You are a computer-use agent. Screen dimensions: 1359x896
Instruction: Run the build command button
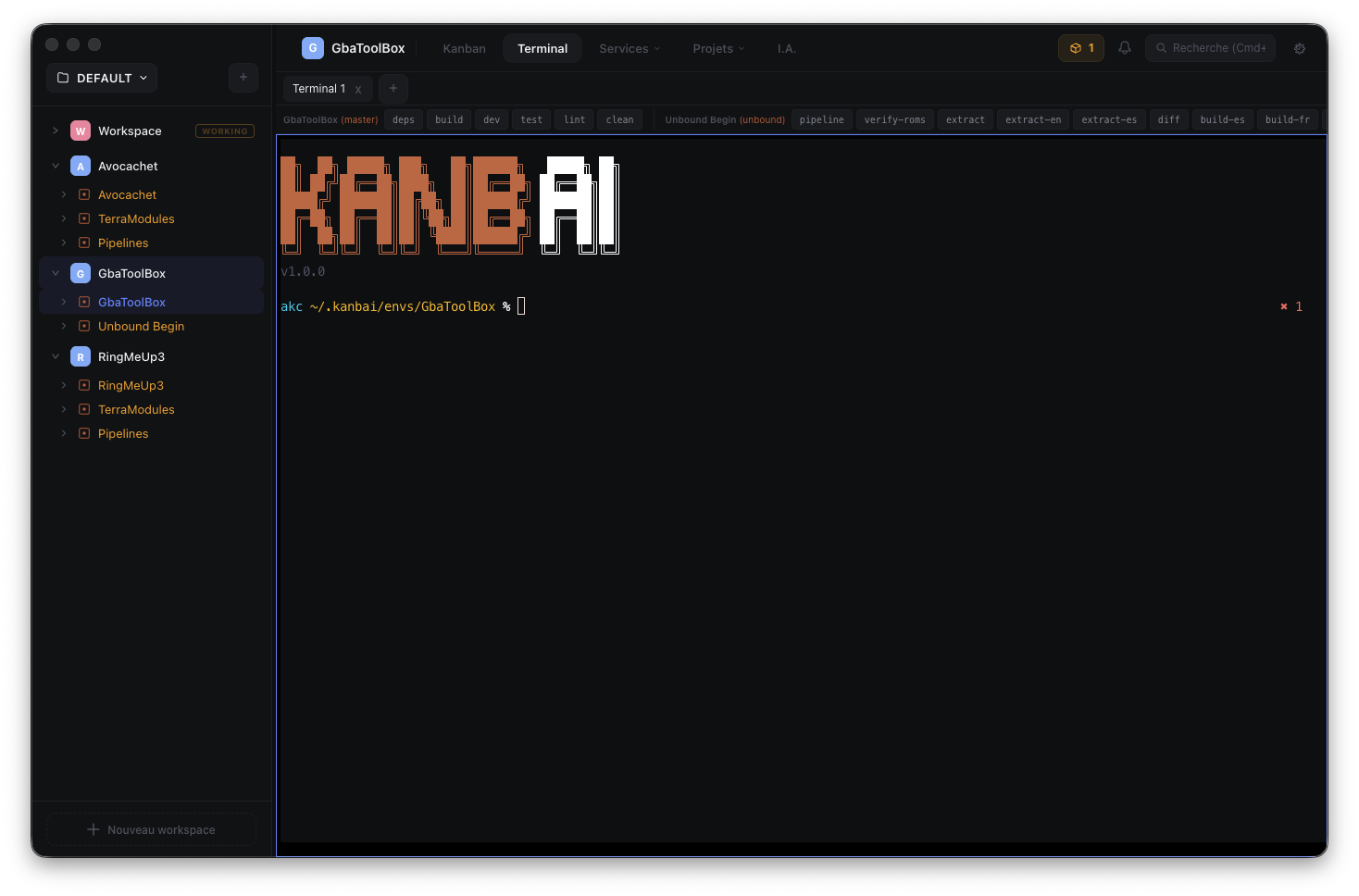tap(449, 119)
